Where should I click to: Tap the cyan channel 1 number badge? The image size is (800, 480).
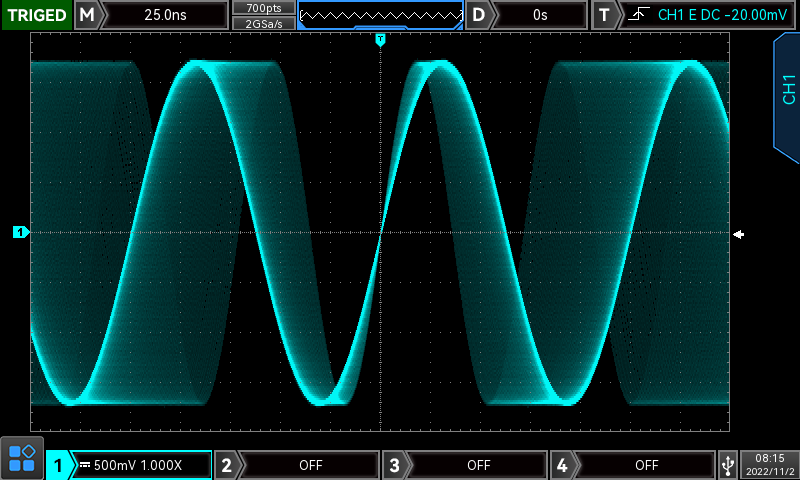pyautogui.click(x=58, y=465)
